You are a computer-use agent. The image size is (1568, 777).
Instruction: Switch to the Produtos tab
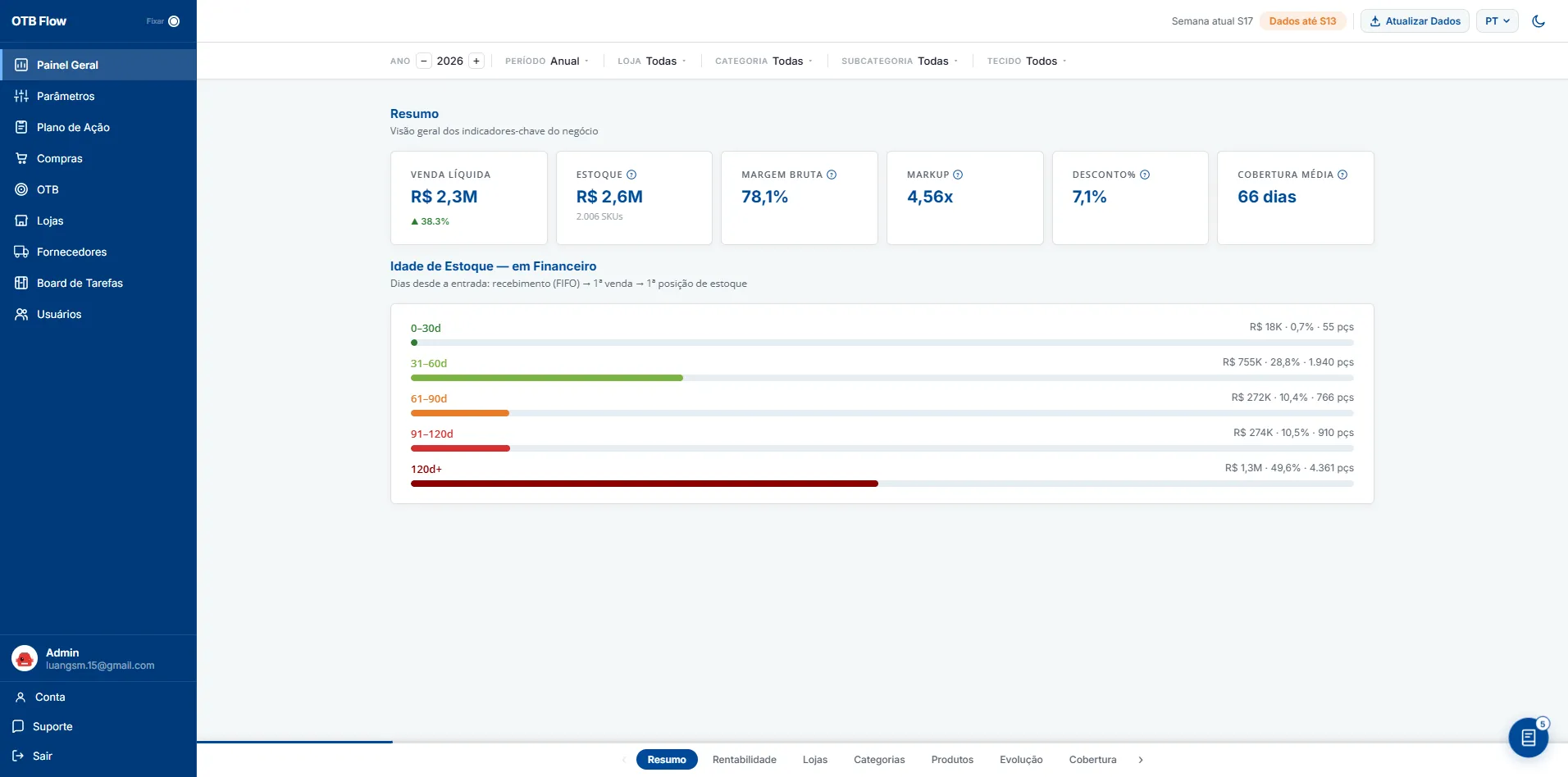tap(952, 760)
